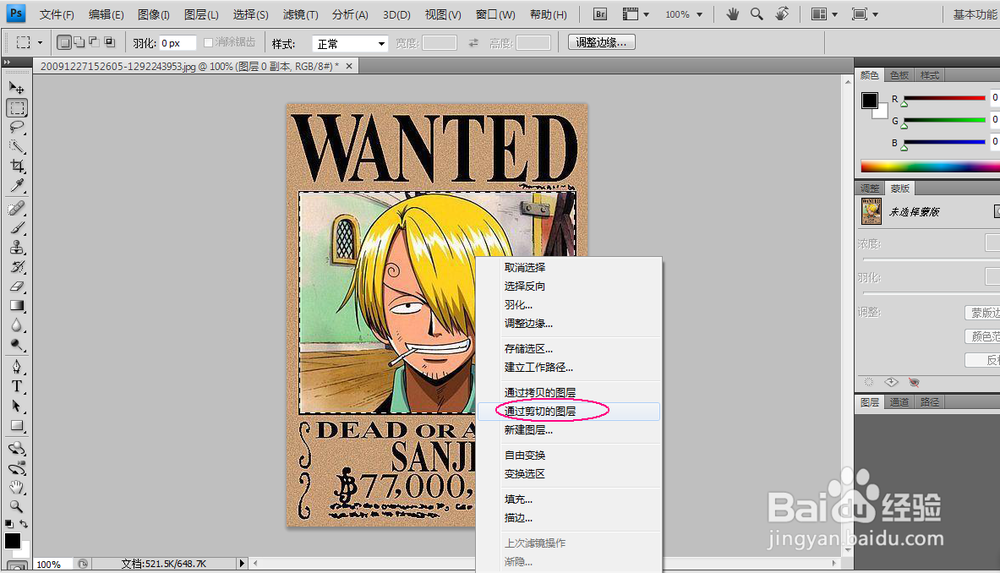Select the Pen tool
This screenshot has height=573, width=1000.
click(17, 367)
